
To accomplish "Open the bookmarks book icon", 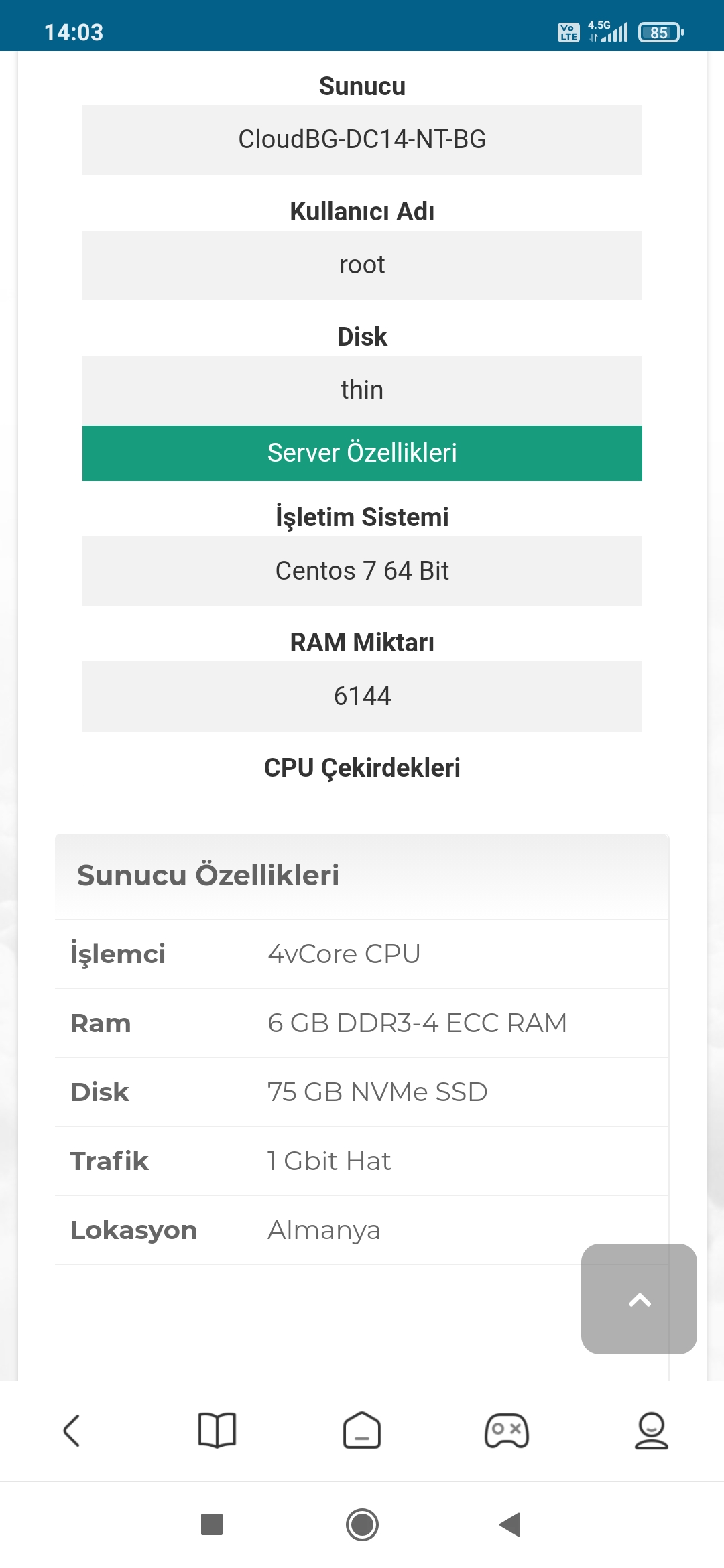I will [x=217, y=1431].
